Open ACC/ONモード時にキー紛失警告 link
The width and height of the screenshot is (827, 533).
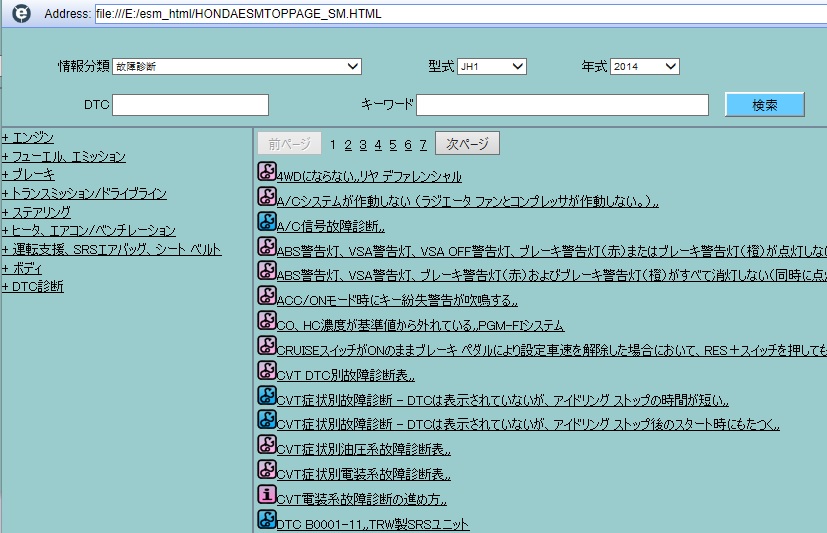[397, 300]
